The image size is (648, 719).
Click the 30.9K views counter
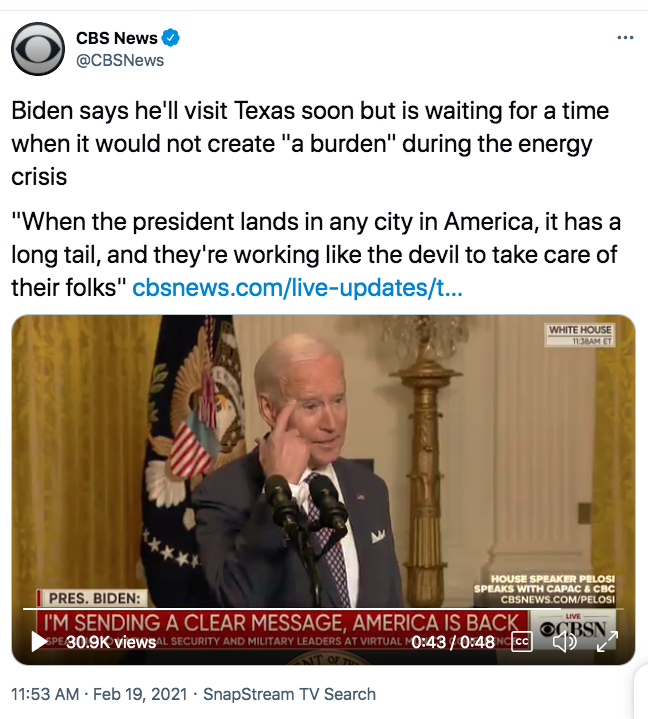(111, 642)
